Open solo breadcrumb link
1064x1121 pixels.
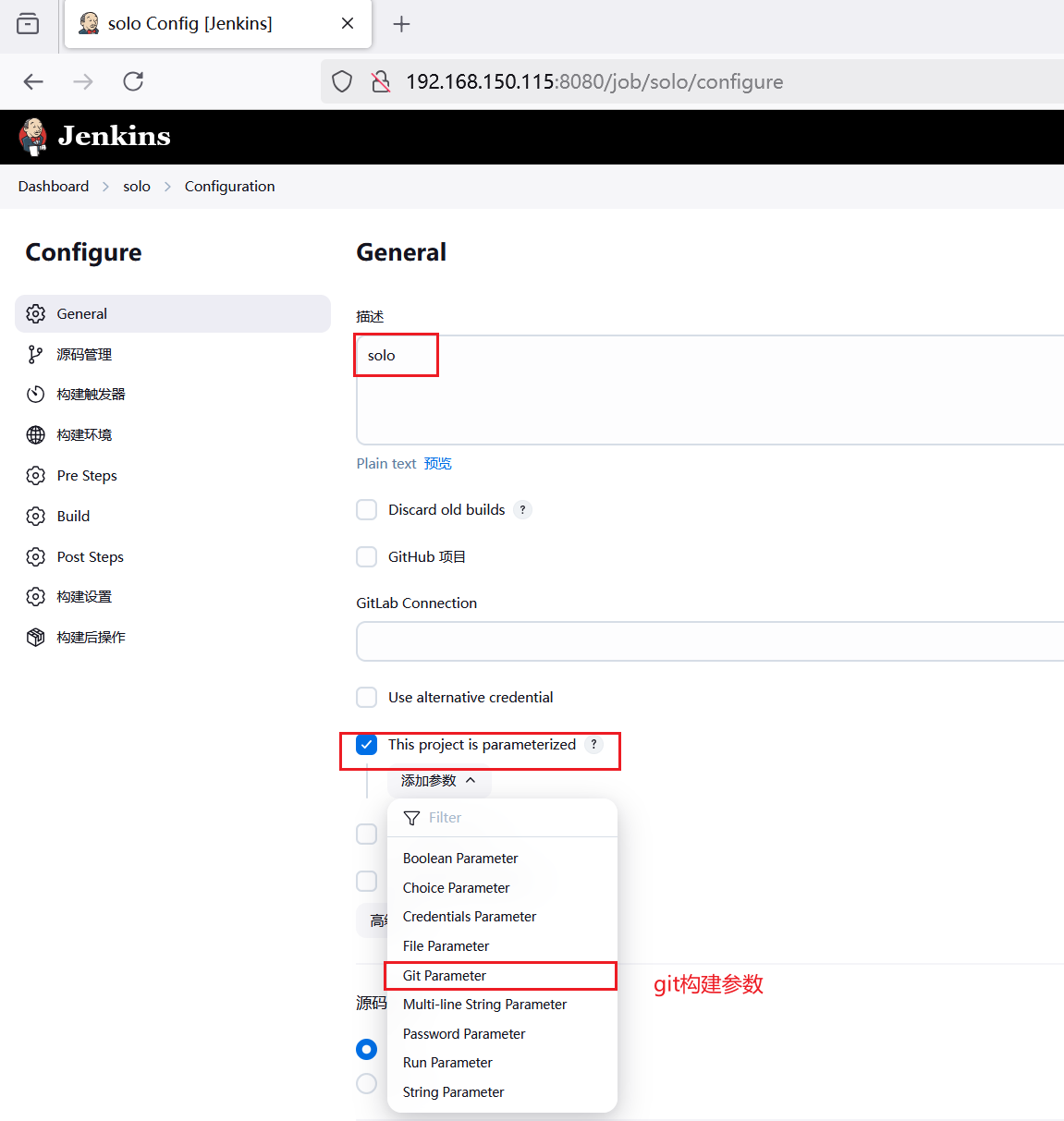click(137, 186)
